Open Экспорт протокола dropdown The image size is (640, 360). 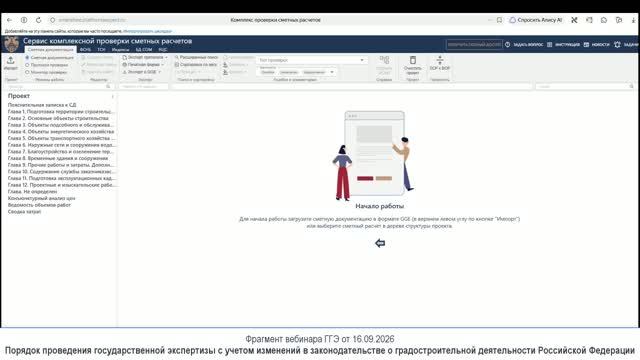click(145, 58)
